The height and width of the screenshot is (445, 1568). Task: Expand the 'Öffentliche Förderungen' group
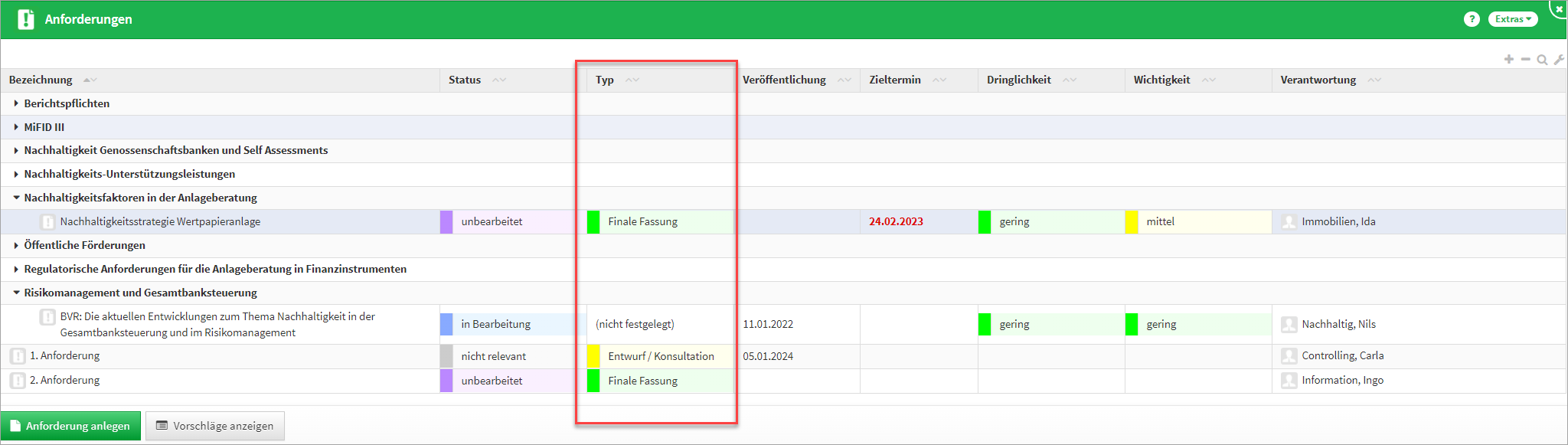[x=16, y=245]
